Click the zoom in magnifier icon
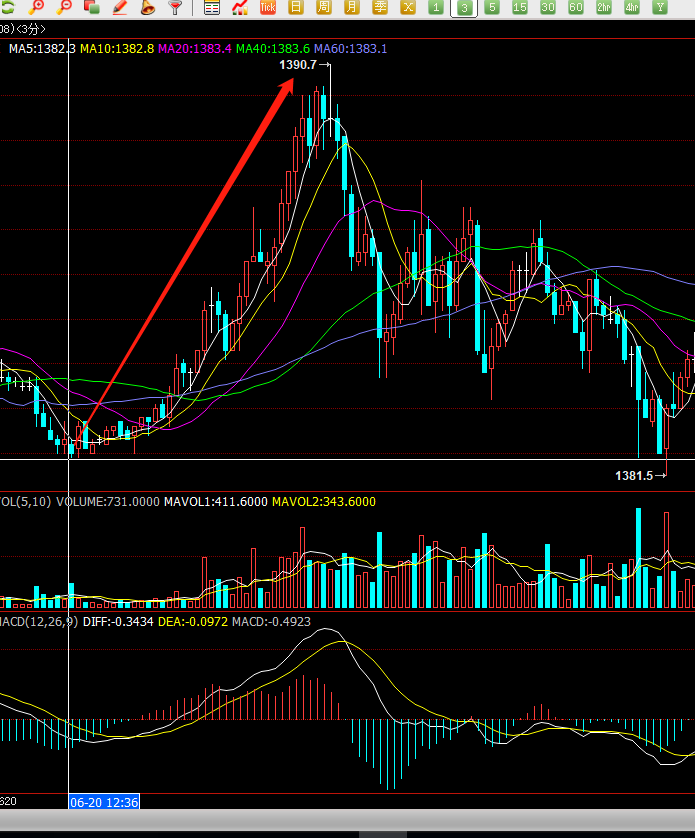This screenshot has height=838, width=695. tap(38, 8)
